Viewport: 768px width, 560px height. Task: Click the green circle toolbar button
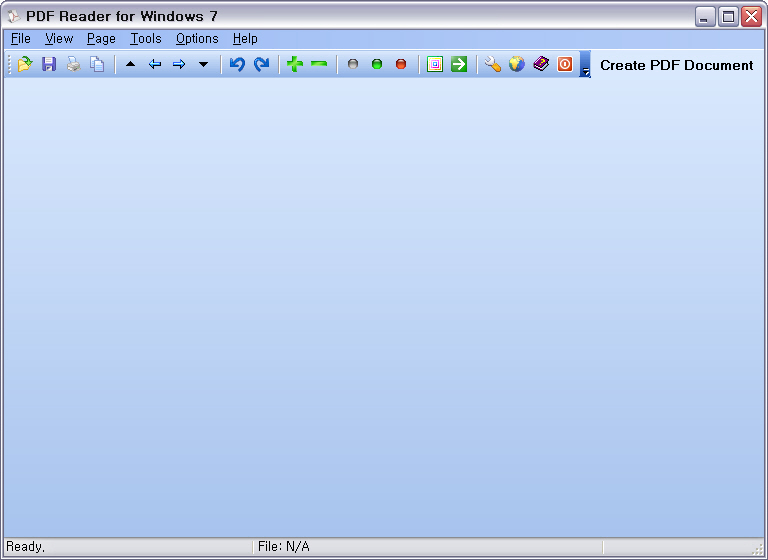[x=377, y=64]
